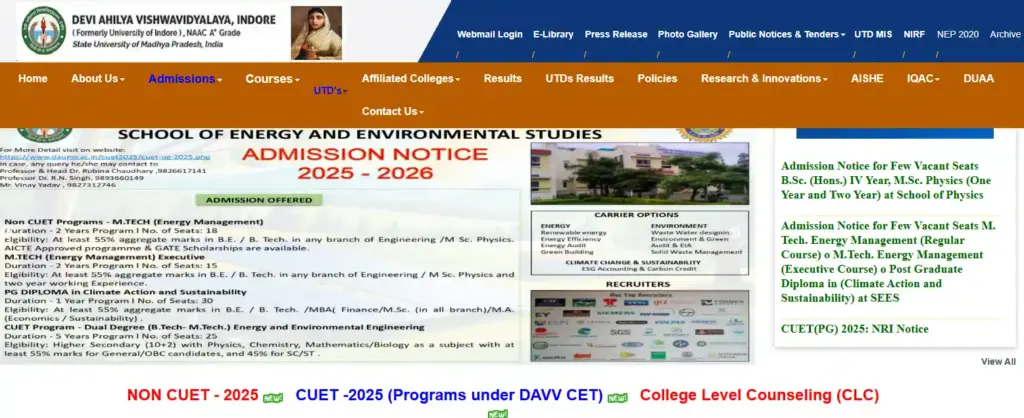Screen dimensions: 1024x418
Task: Click the NEW badge beside CUET -2025 programs
Action: point(618,397)
